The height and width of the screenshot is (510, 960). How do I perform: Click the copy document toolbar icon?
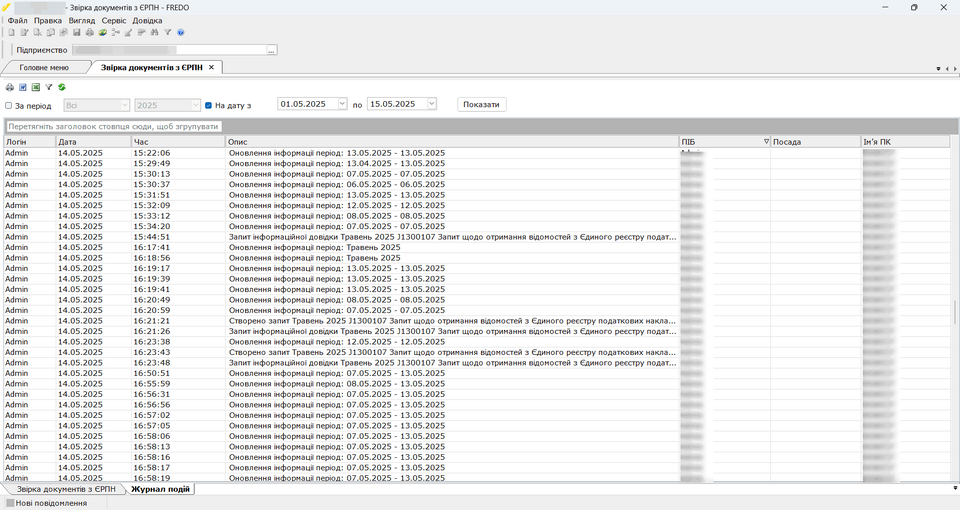click(x=51, y=32)
